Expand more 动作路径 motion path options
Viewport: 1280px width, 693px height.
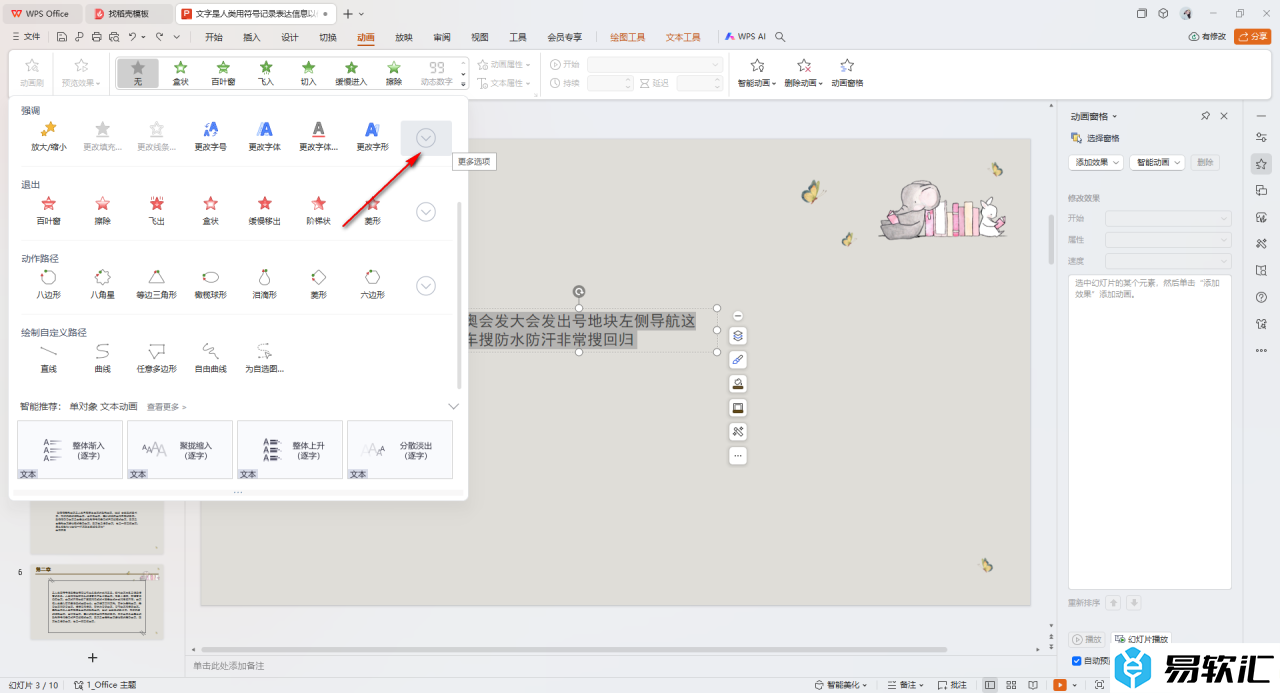click(426, 286)
